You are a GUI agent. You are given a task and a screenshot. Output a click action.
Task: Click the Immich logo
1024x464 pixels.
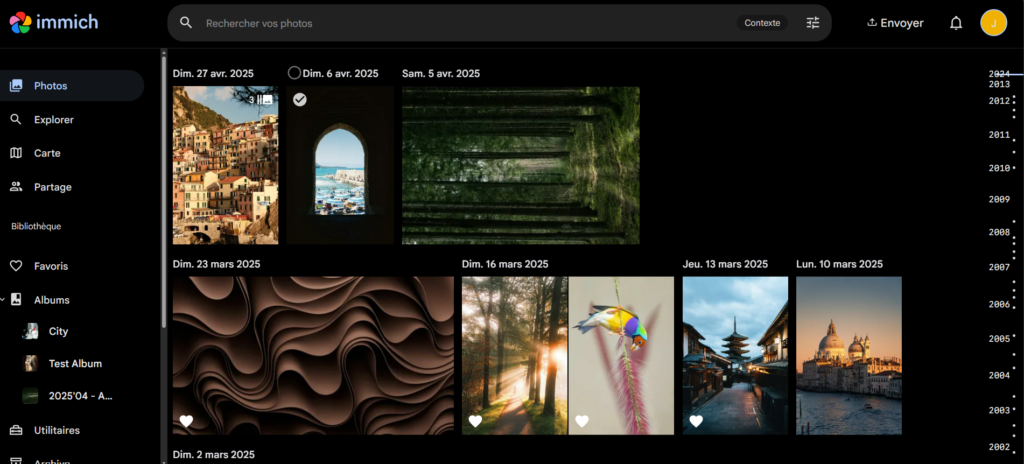tap(54, 23)
